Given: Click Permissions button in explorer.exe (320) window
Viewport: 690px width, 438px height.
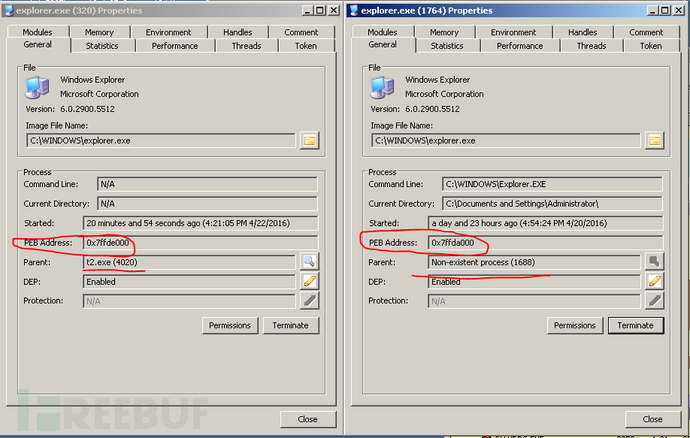Looking at the screenshot, I should tap(230, 325).
